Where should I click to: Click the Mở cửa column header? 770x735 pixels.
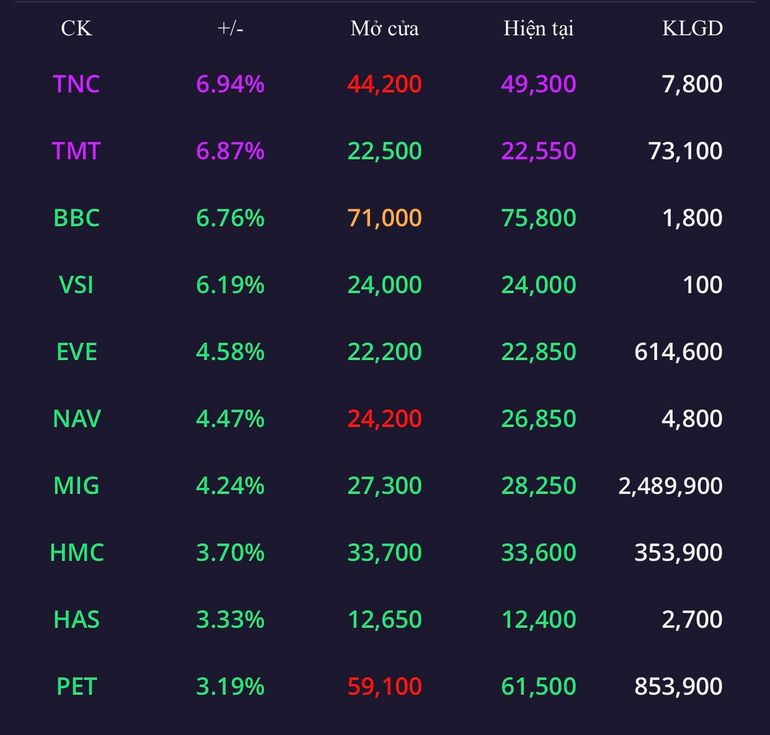pyautogui.click(x=385, y=28)
